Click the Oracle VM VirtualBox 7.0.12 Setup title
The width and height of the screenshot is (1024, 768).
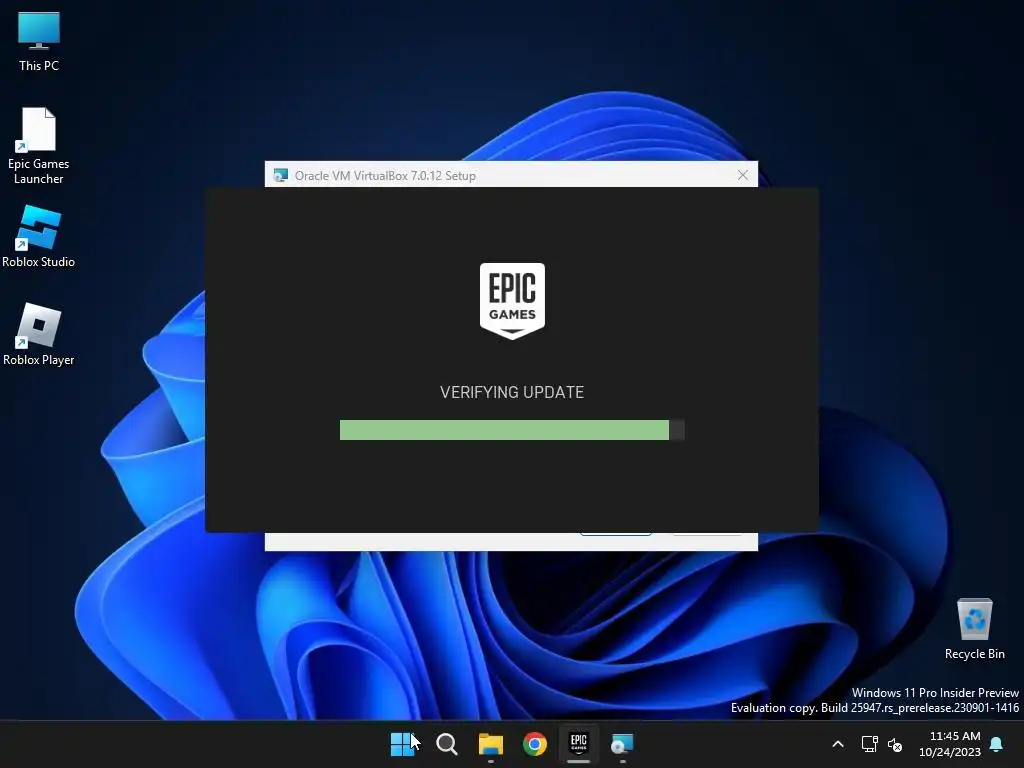(385, 176)
